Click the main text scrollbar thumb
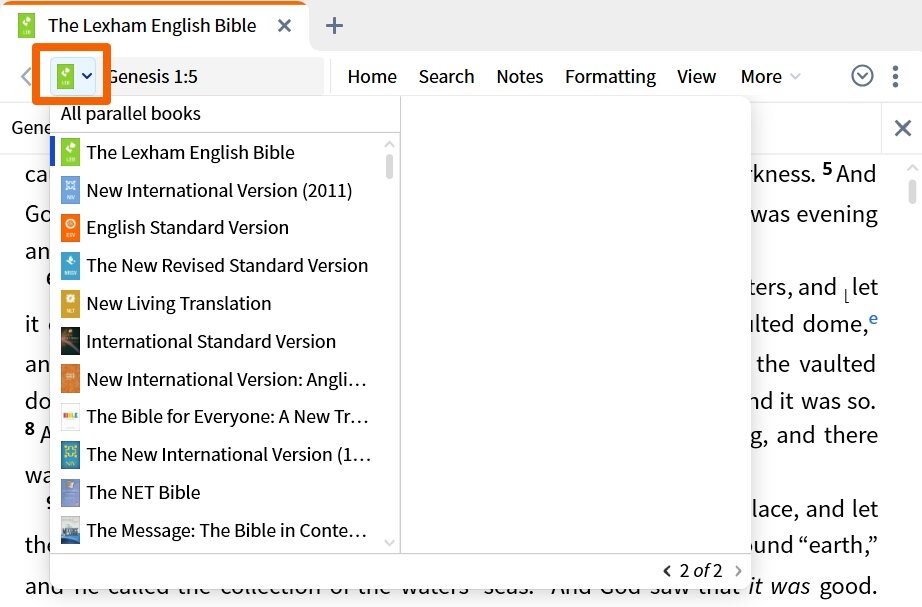 click(912, 191)
